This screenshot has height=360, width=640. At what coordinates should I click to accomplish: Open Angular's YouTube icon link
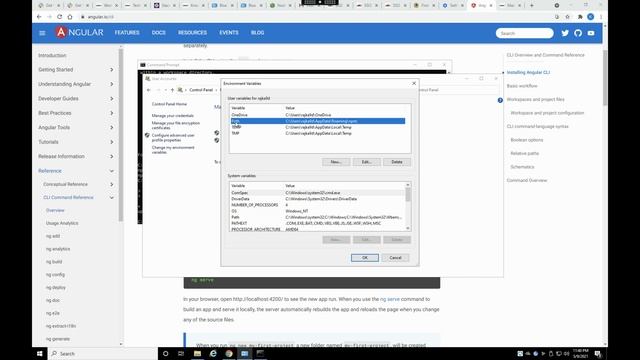pos(591,33)
